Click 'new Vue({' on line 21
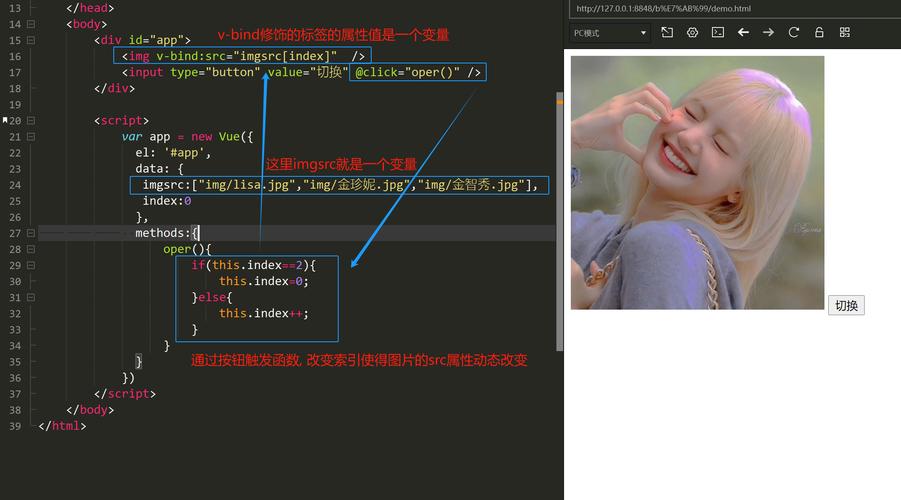Viewport: 901px width, 500px height. coord(222,137)
